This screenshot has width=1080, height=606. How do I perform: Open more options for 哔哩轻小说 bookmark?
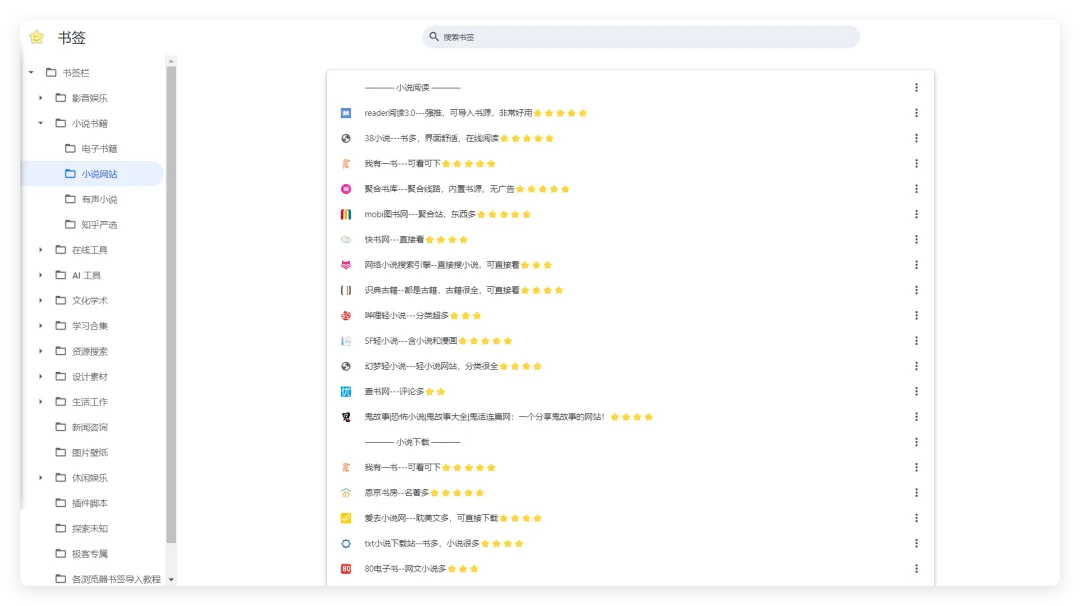point(916,315)
